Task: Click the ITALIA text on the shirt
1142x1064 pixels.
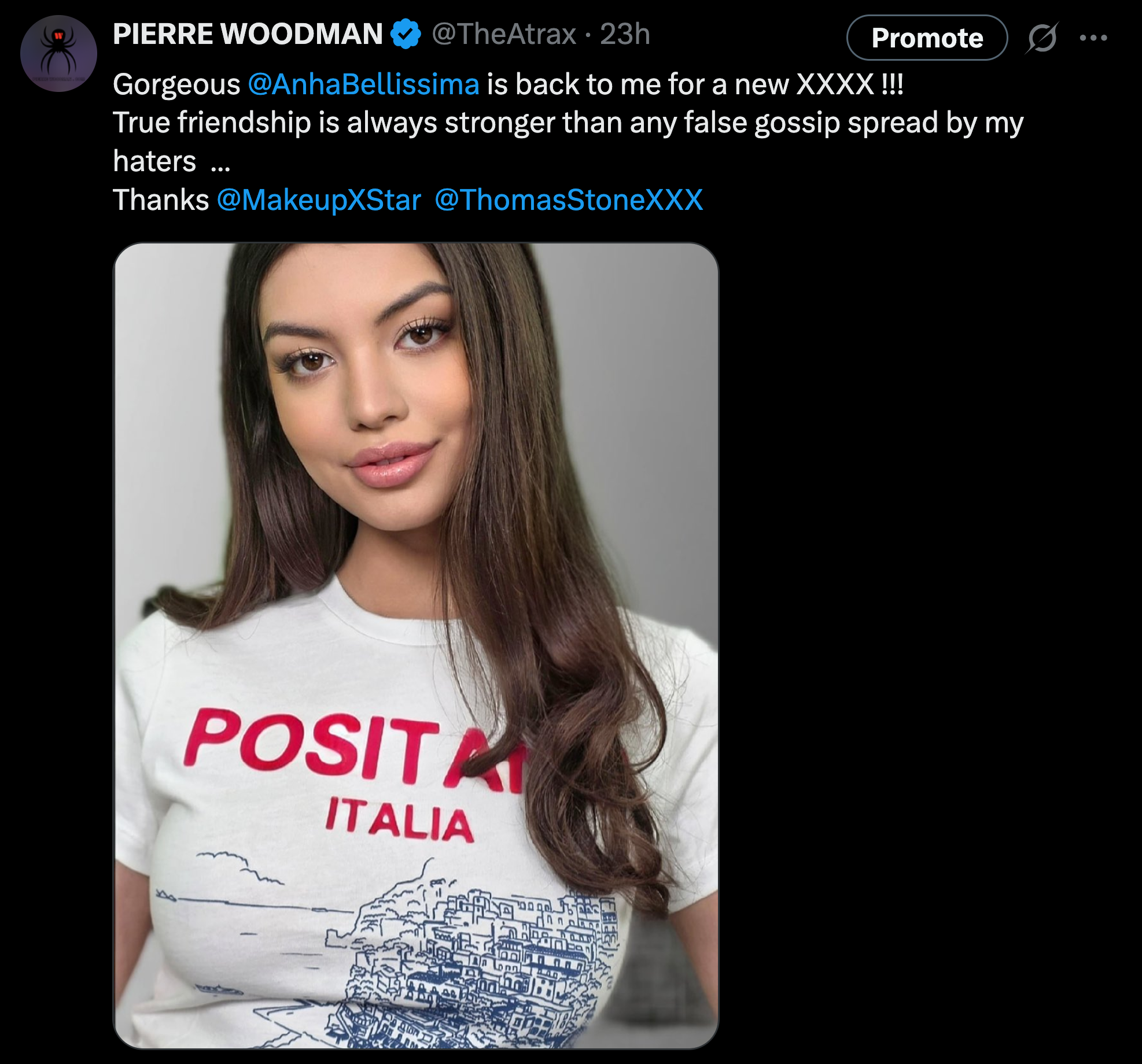Action: tap(399, 819)
